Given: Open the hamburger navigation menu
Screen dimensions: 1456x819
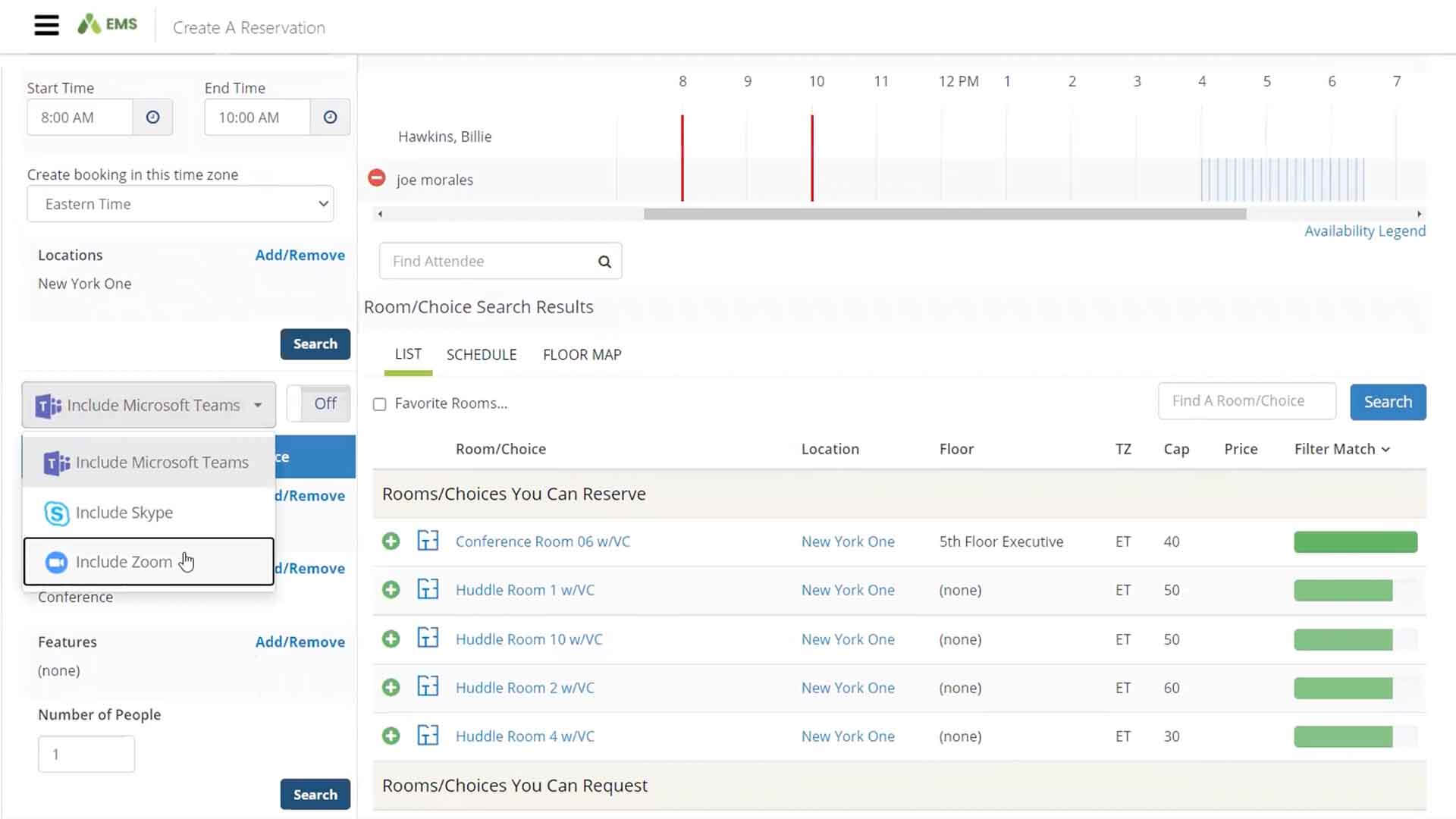Looking at the screenshot, I should [x=46, y=24].
